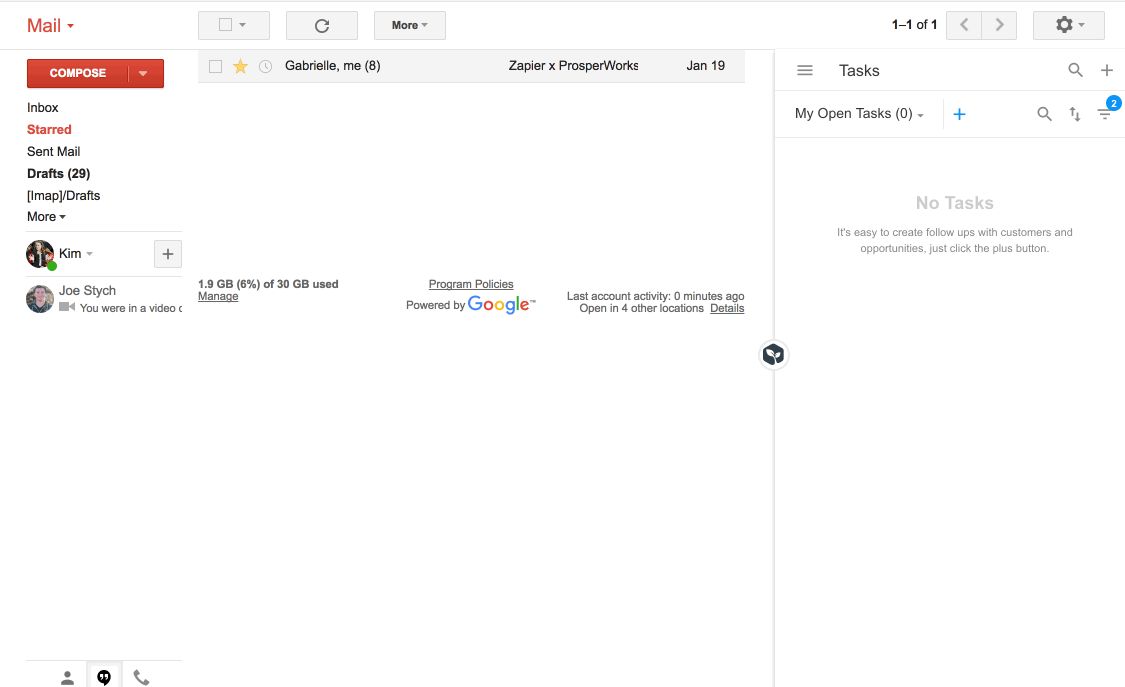Click the blue plus to add task
The image size is (1125, 687).
click(959, 114)
